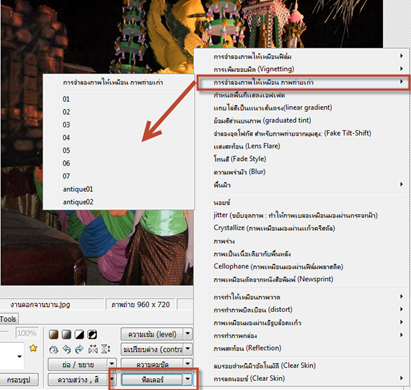Select antique preset 06
Image resolution: width=411 pixels, height=390 pixels.
pos(66,163)
